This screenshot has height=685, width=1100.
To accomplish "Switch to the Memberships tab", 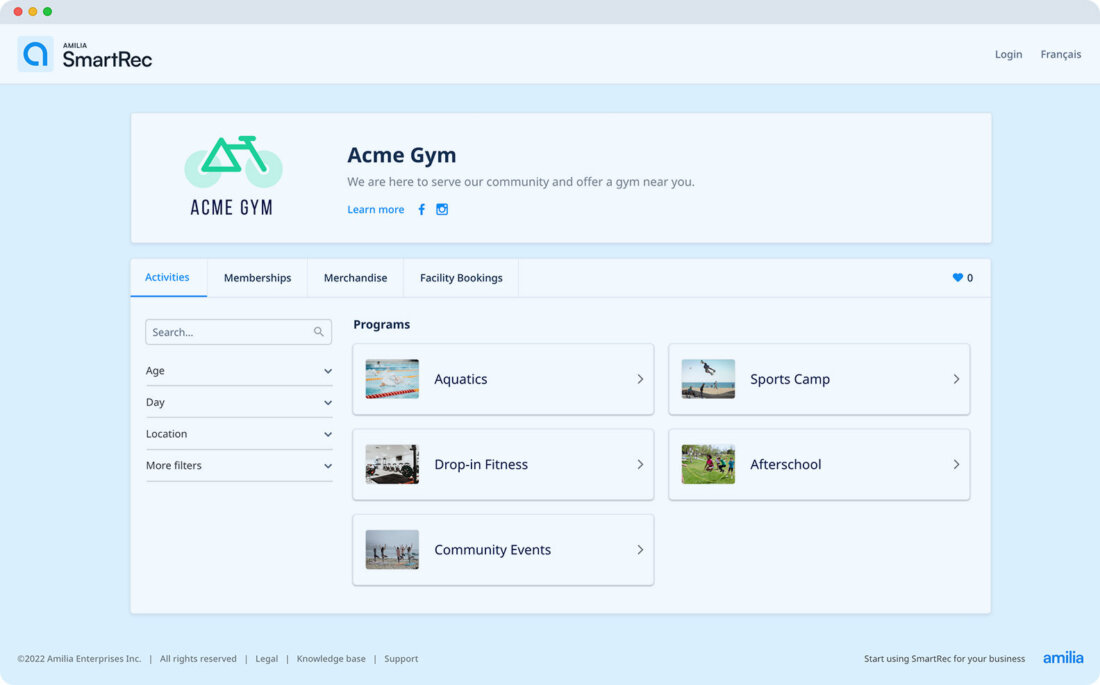I will (x=257, y=278).
